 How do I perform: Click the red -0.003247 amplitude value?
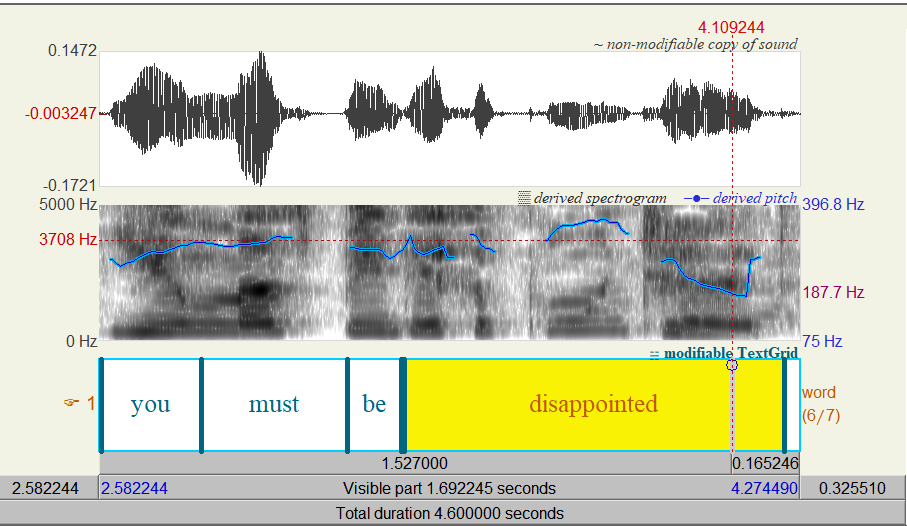60,113
